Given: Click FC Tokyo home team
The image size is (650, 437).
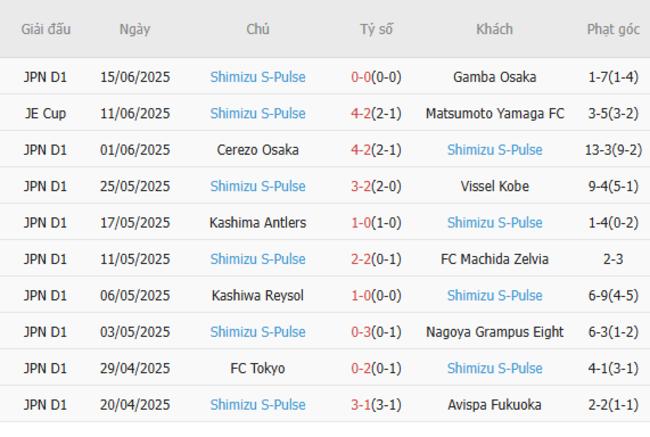Looking at the screenshot, I should (258, 368).
